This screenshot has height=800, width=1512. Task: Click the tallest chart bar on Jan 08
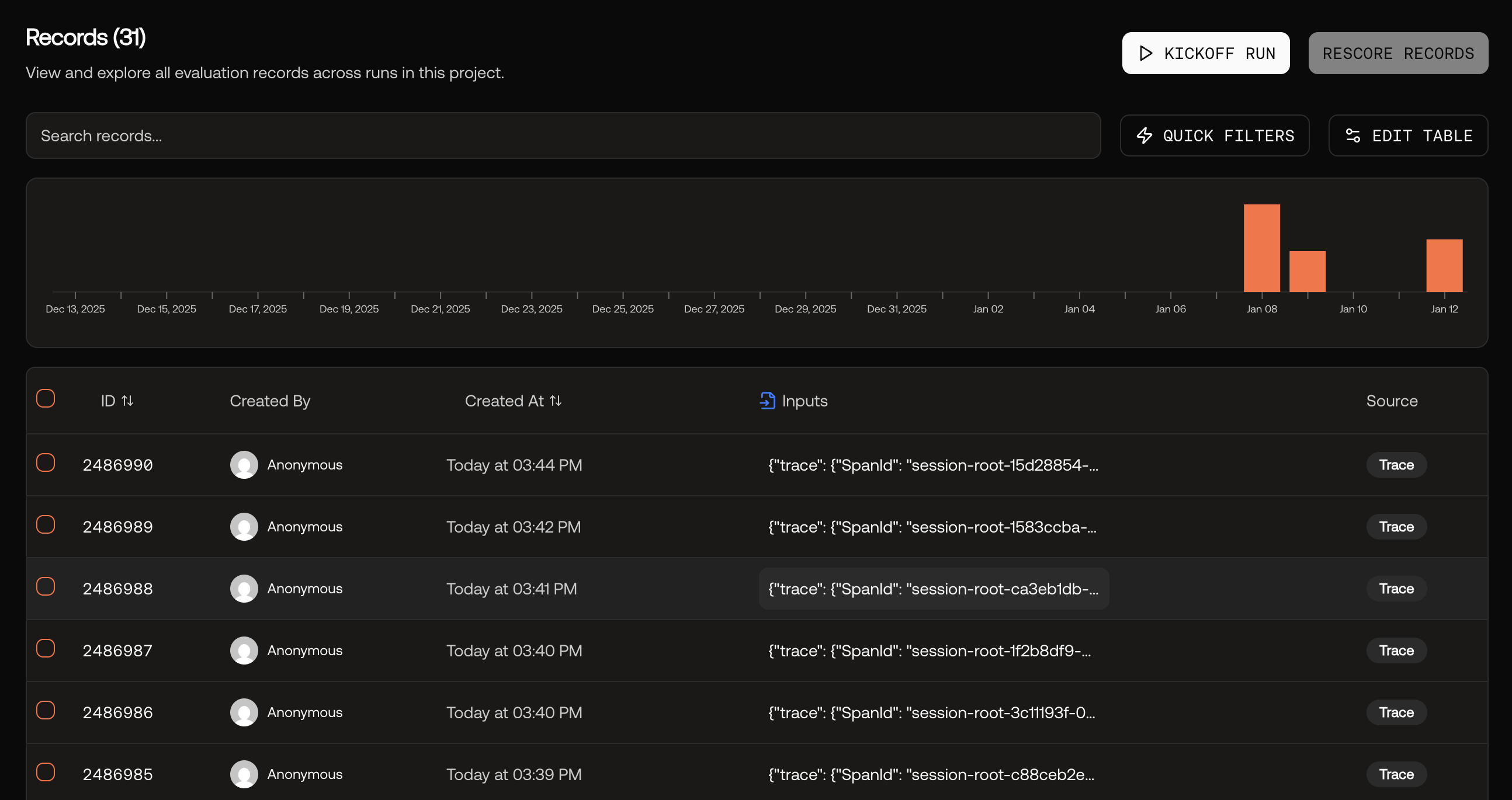[x=1261, y=248]
